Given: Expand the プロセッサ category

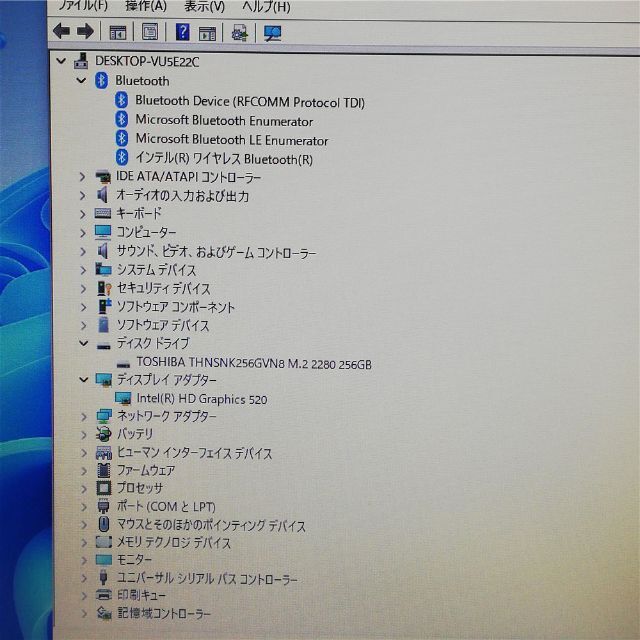Looking at the screenshot, I should click(x=84, y=489).
